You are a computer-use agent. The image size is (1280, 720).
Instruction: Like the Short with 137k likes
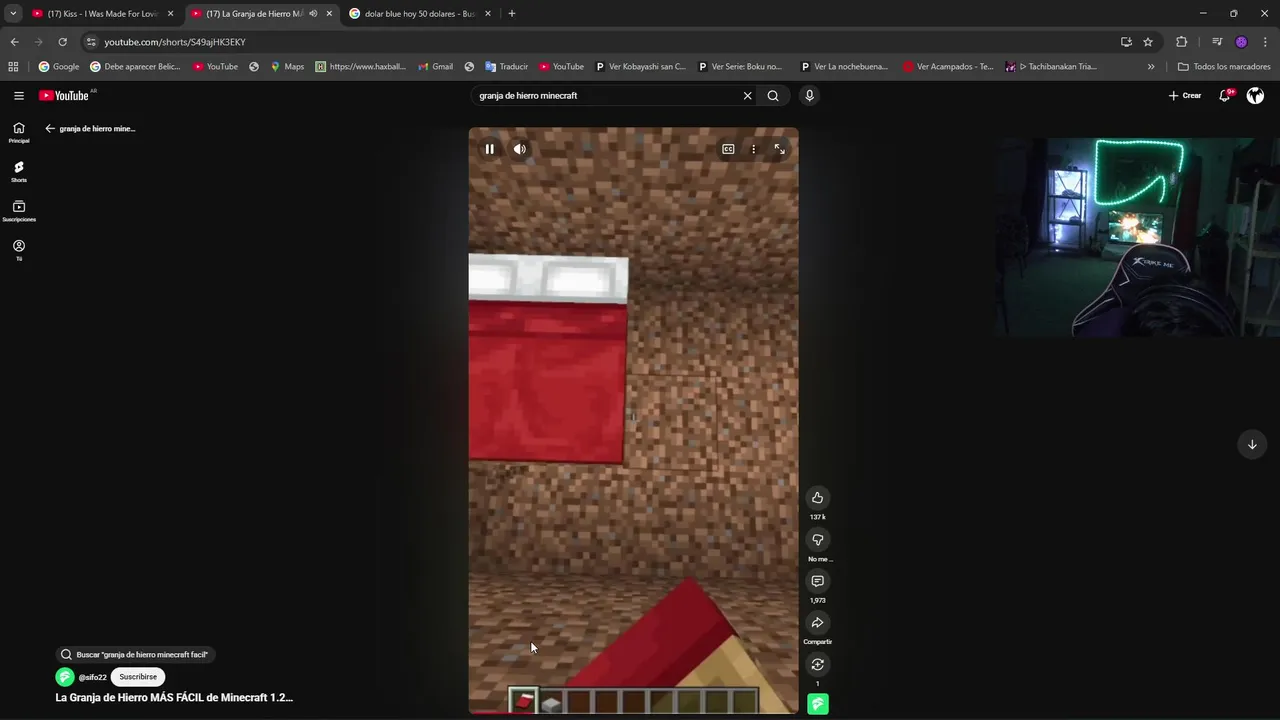tap(817, 498)
